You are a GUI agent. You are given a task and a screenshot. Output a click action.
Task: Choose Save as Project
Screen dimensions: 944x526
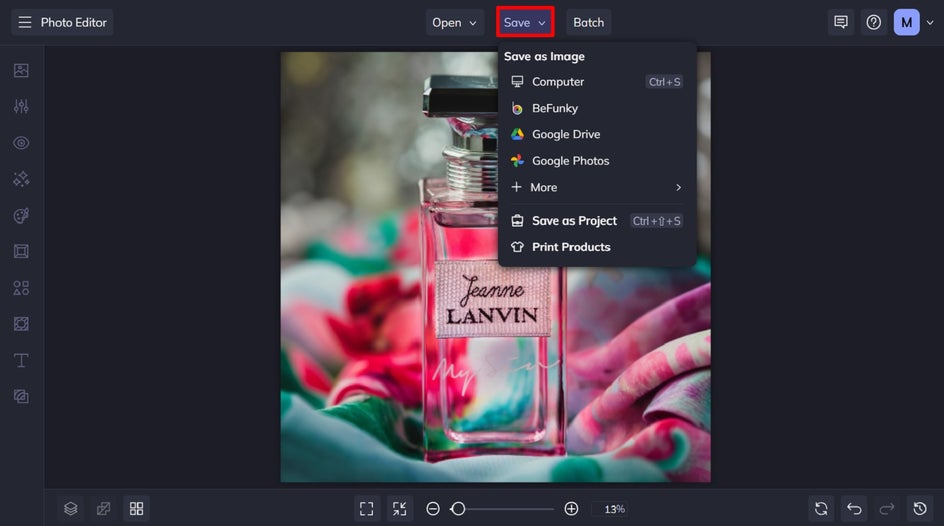597,221
